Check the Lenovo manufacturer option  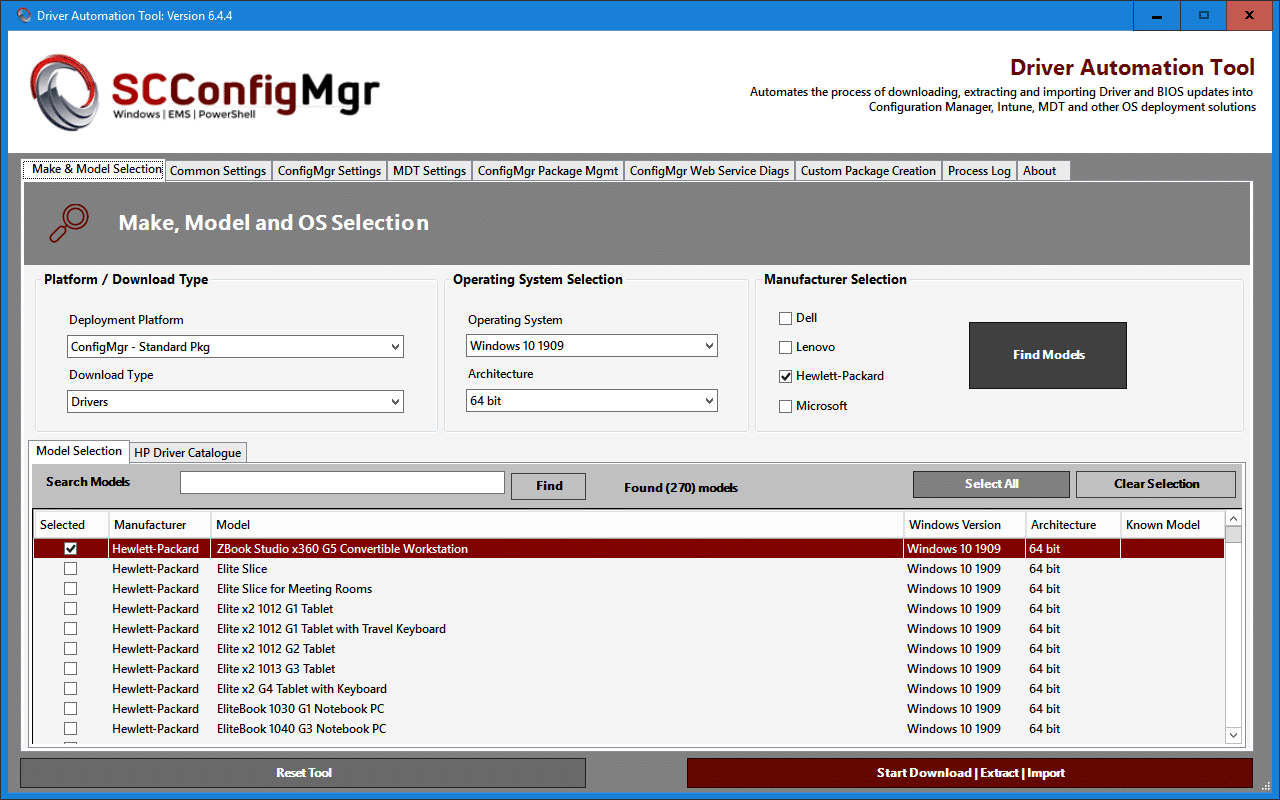(x=785, y=347)
